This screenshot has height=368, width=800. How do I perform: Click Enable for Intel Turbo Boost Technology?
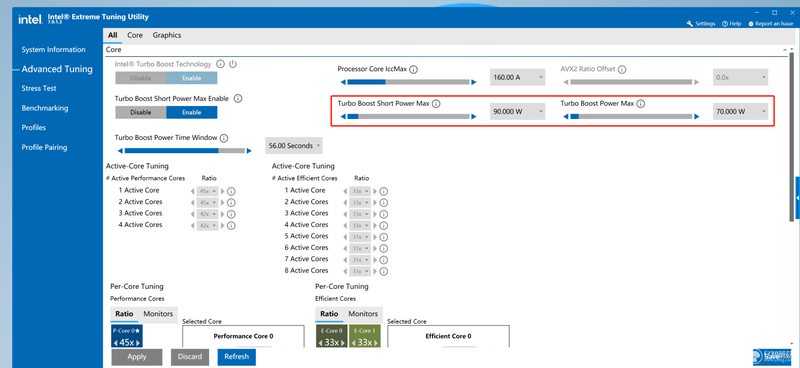pos(192,78)
